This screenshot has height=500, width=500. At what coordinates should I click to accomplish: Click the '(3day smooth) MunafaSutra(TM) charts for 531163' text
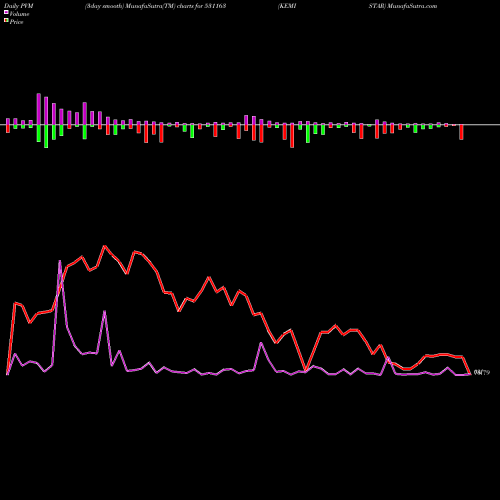[155, 6]
